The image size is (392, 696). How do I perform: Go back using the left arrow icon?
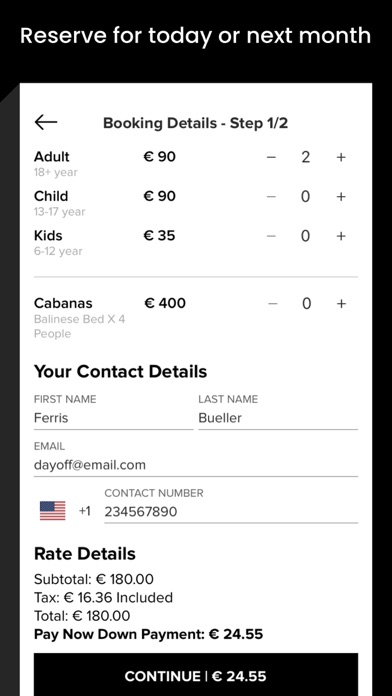(x=46, y=122)
